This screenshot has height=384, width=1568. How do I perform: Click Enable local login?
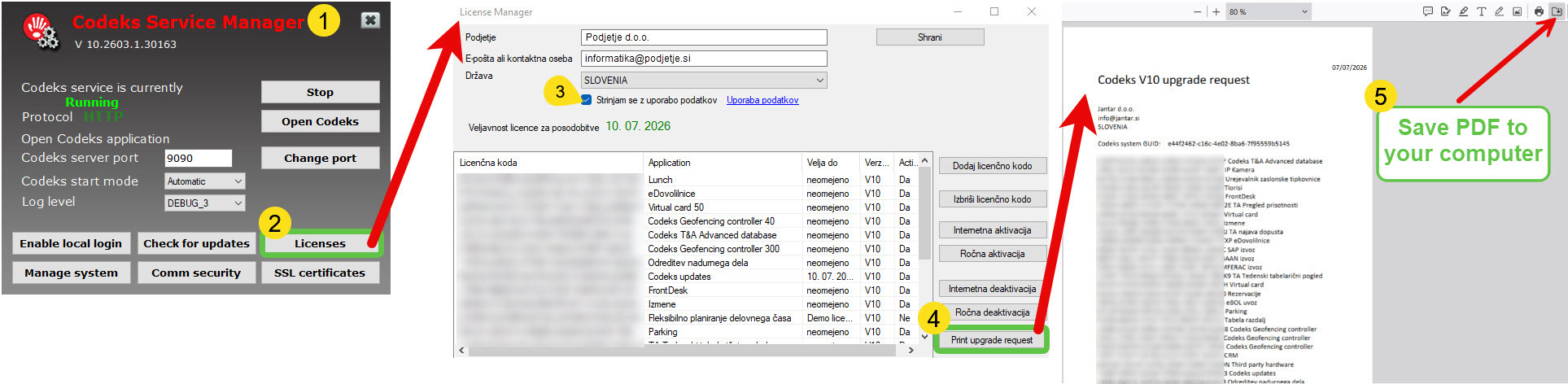tap(71, 243)
